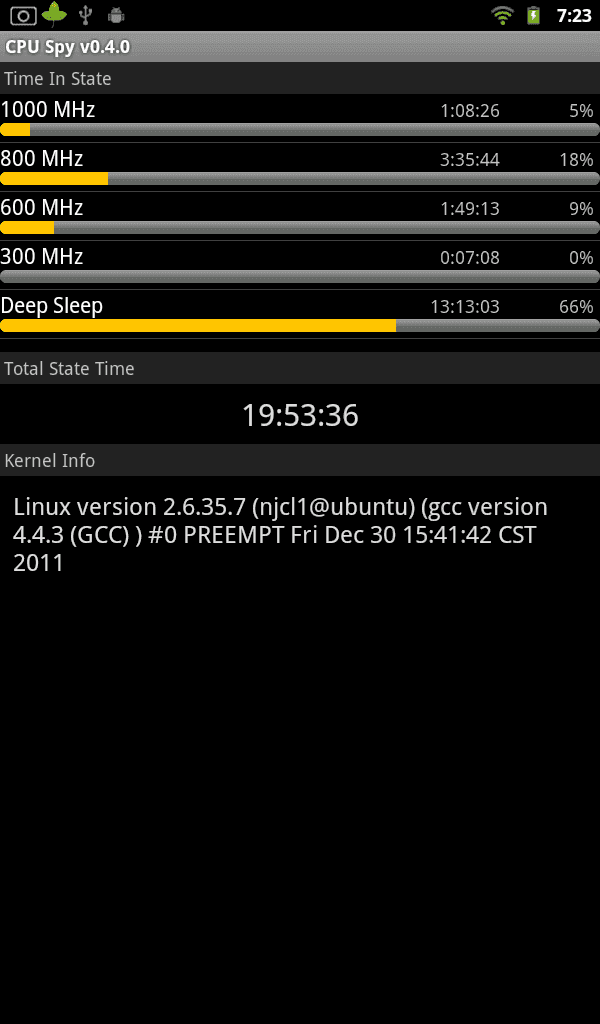Tap the CPU Spy v0.4.0 title bar
Screen dimensions: 600x1024
point(300,47)
